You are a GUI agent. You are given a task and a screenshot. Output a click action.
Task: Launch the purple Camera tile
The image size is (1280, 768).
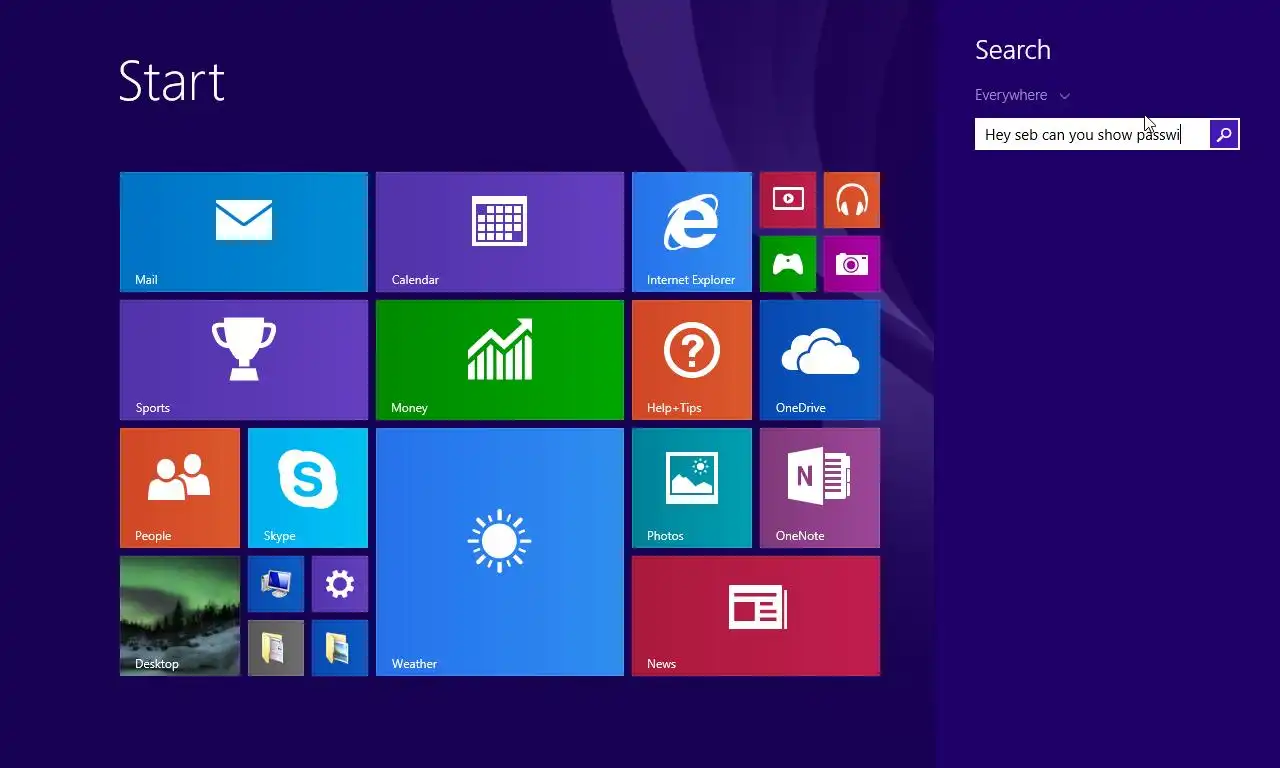[x=852, y=264]
